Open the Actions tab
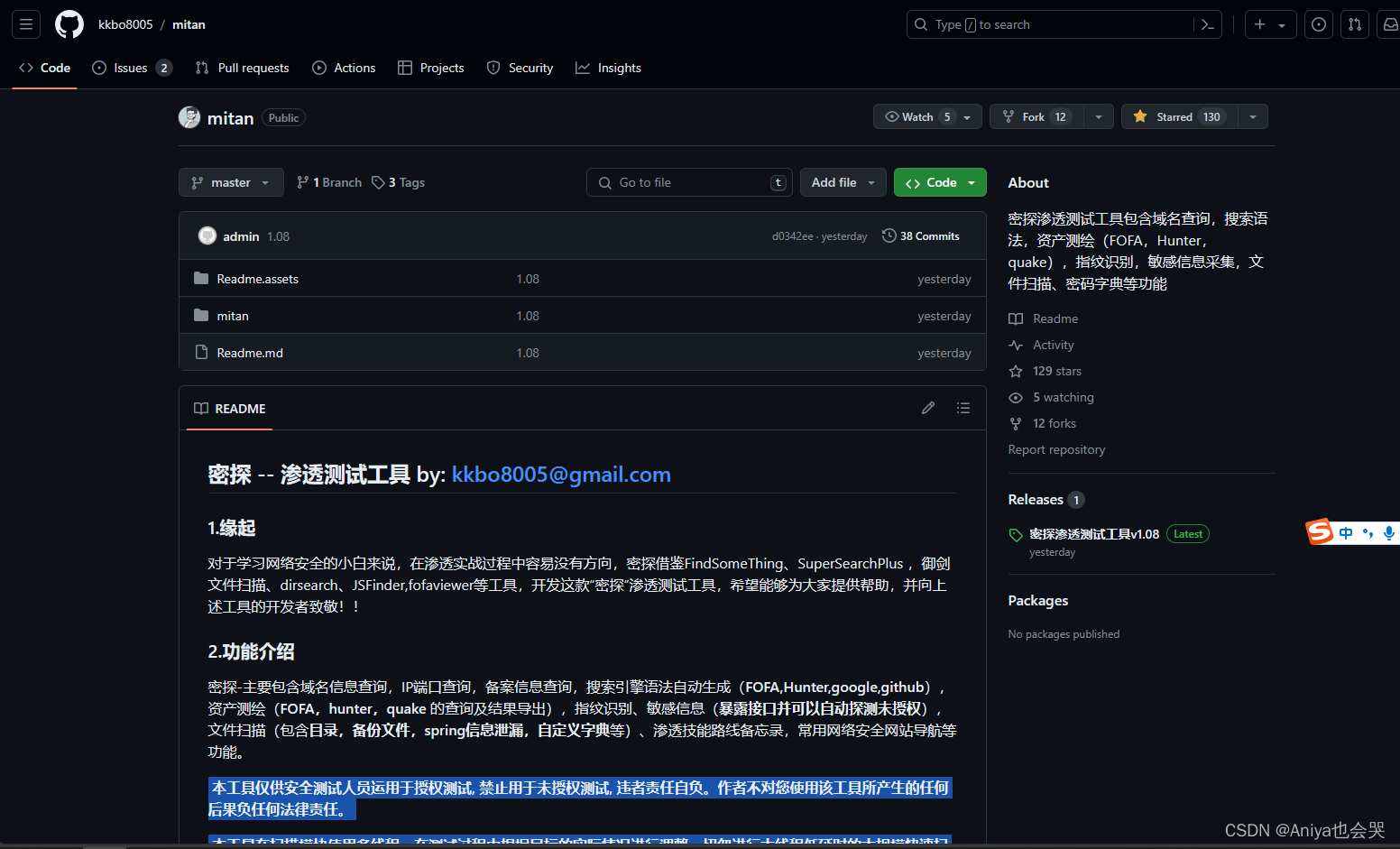This screenshot has height=849, width=1400. (344, 68)
